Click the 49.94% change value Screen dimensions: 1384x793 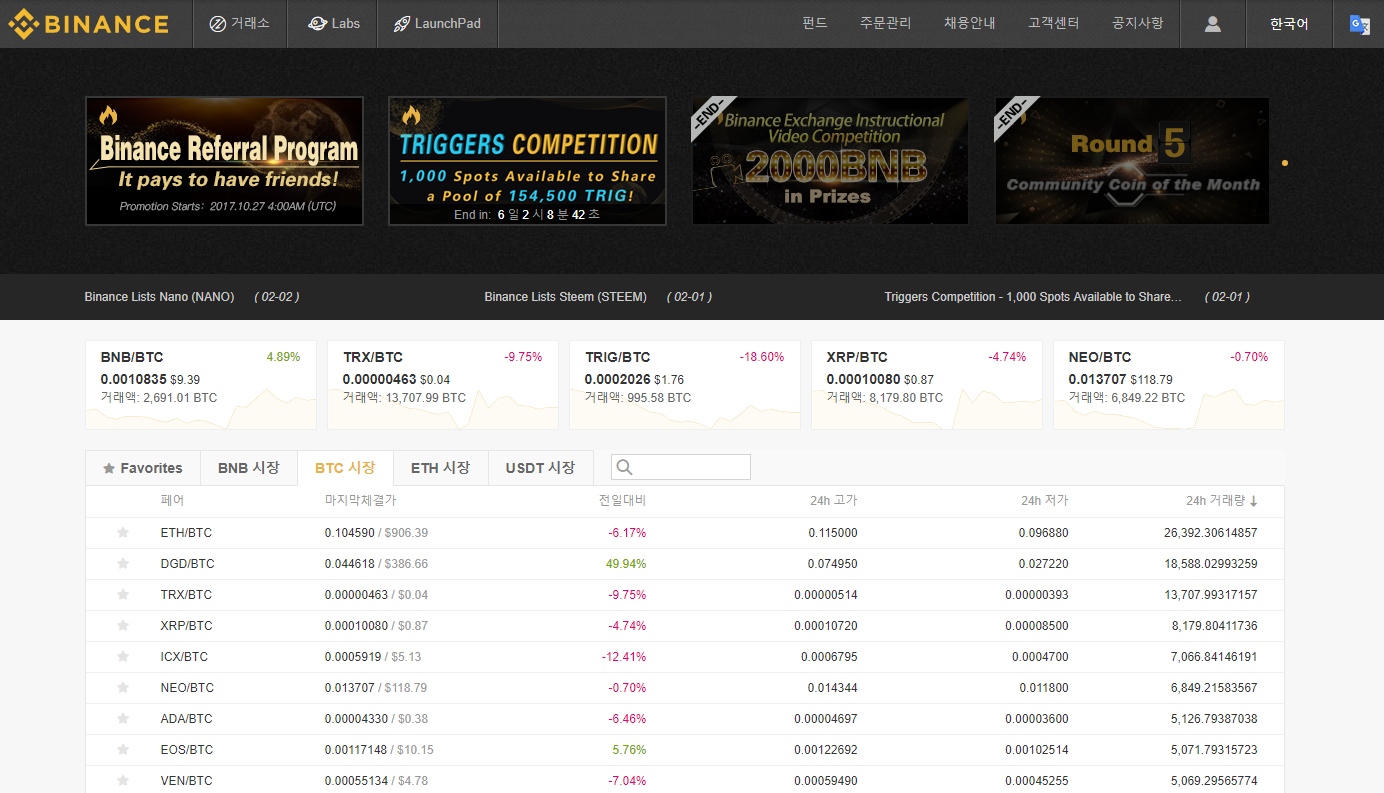pyautogui.click(x=626, y=564)
